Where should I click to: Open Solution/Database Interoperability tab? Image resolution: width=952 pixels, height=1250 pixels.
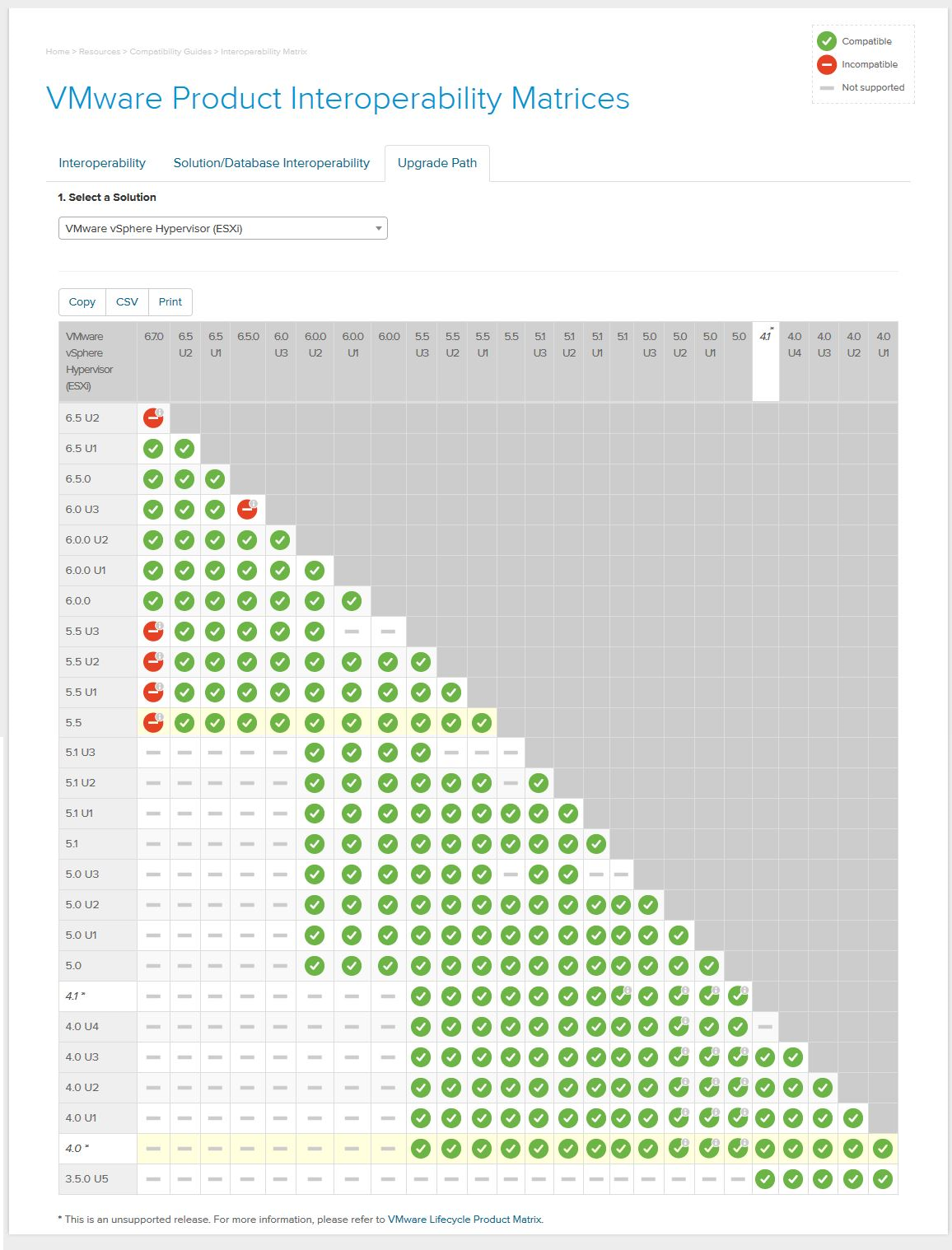272,163
